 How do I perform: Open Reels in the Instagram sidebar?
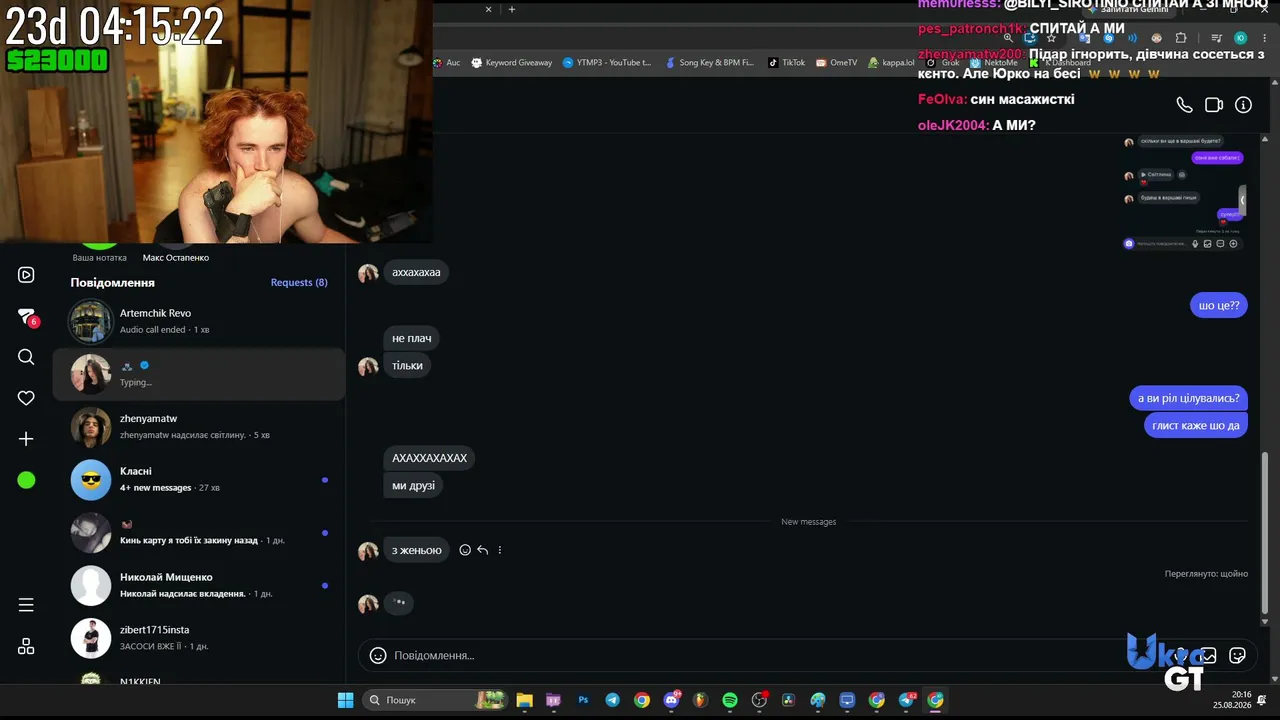pyautogui.click(x=26, y=275)
